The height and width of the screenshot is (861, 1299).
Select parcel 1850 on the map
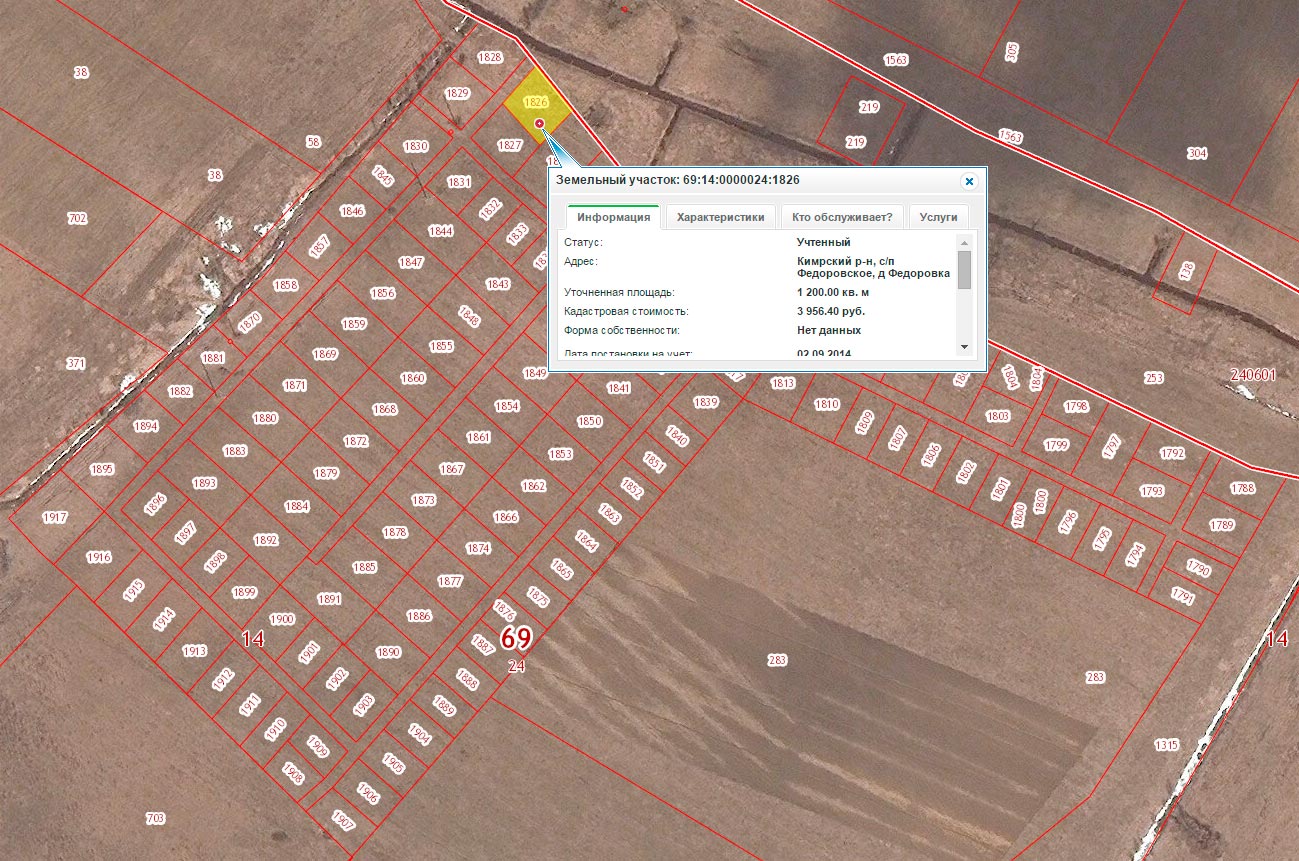click(590, 421)
